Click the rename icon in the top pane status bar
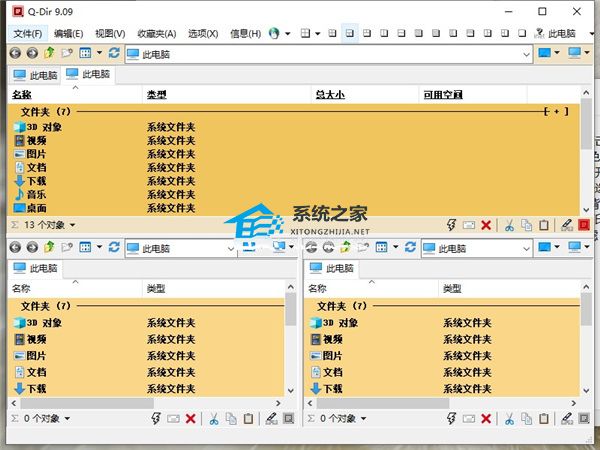The height and width of the screenshot is (450, 600). tap(469, 225)
